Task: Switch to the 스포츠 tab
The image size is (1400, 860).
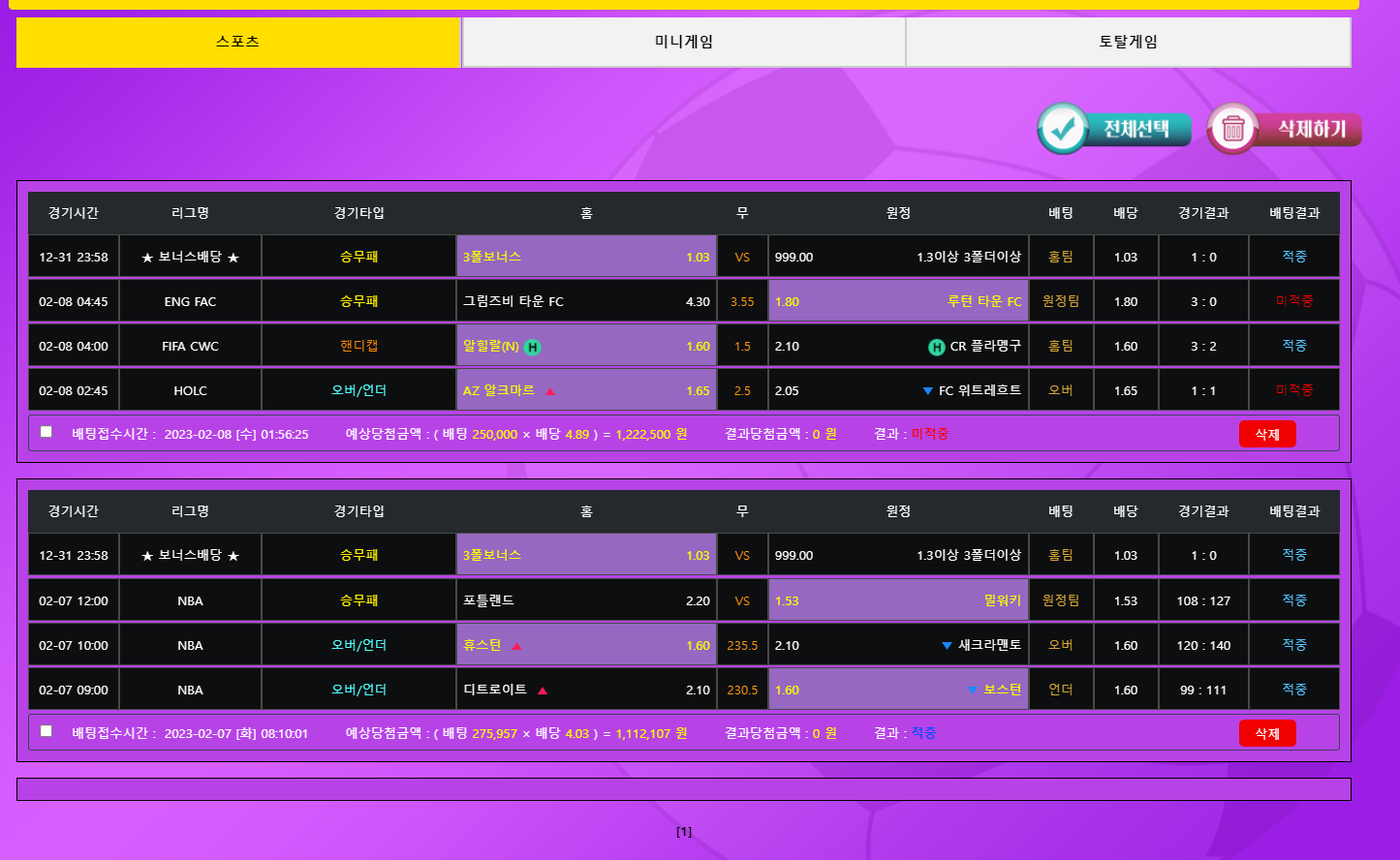Action: (238, 42)
